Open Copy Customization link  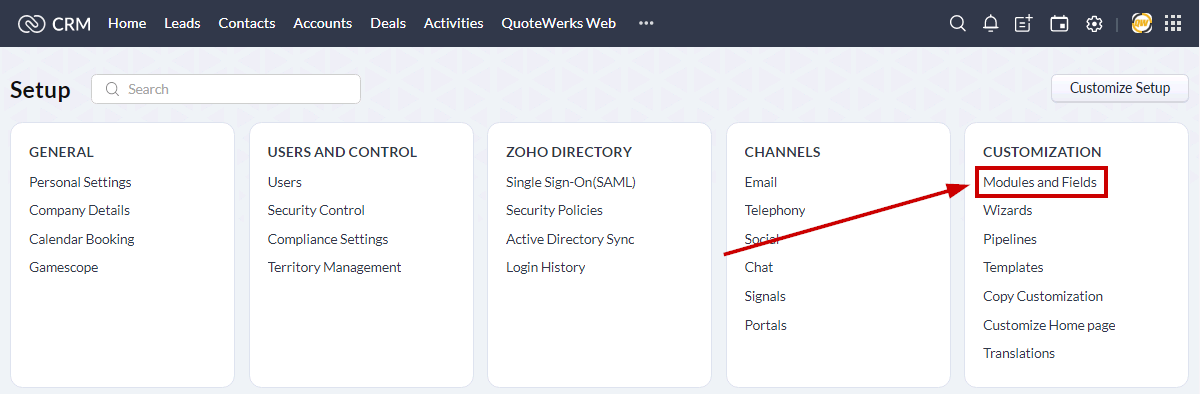click(x=1043, y=296)
